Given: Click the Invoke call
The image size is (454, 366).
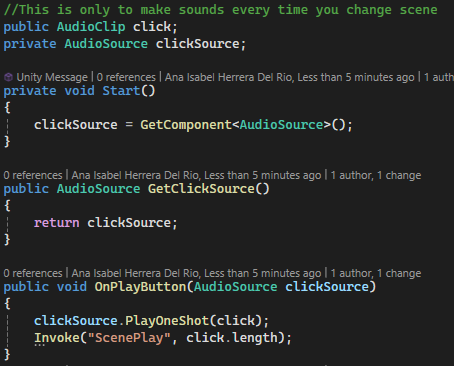Looking at the screenshot, I should click(x=57, y=338).
